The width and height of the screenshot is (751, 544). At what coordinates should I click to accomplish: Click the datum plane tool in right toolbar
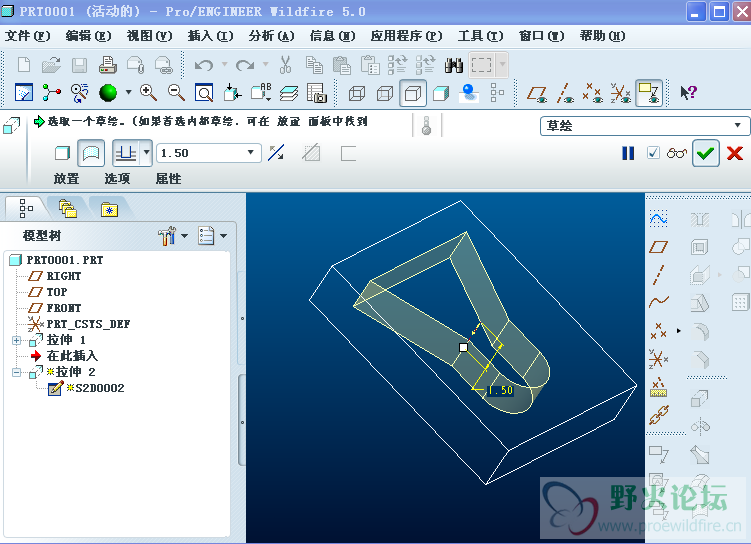tap(659, 247)
